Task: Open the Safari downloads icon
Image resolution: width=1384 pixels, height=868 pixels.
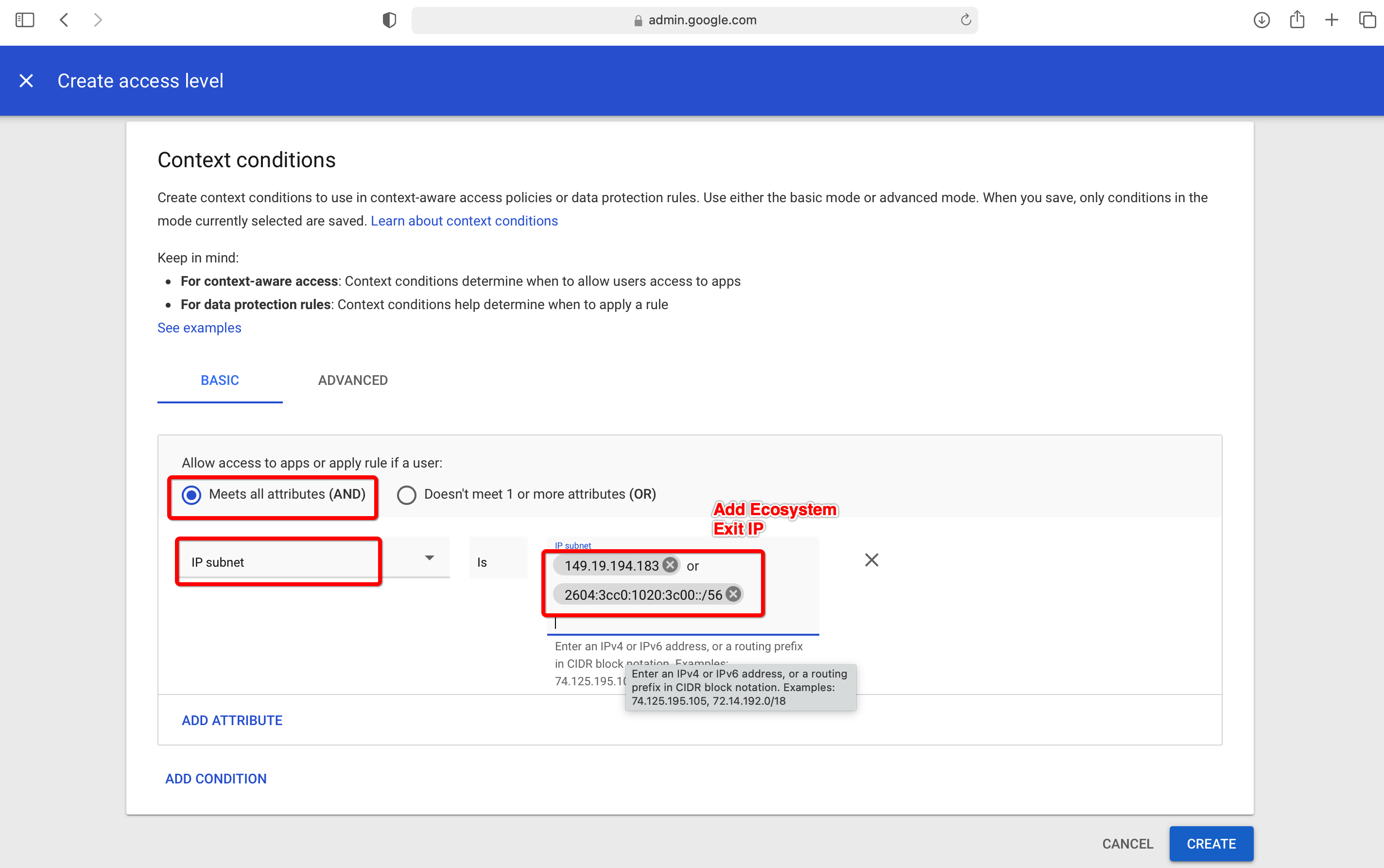Action: click(x=1261, y=20)
